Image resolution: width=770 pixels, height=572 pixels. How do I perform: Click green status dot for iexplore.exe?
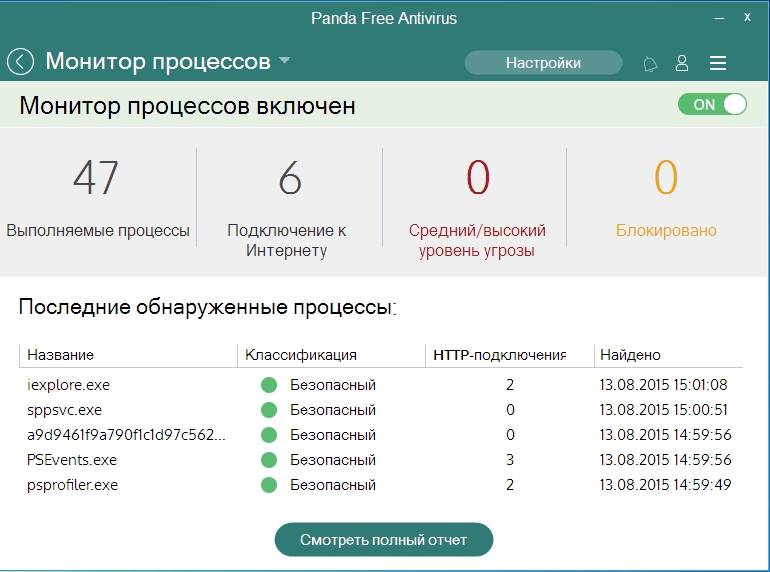269,385
